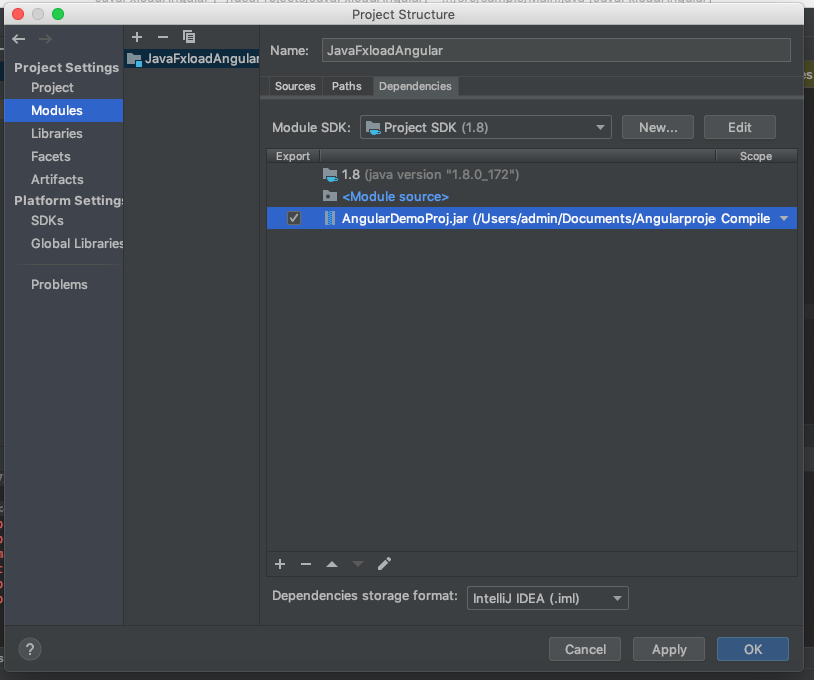Open Libraries settings
Screen dimensions: 814x680
point(57,133)
